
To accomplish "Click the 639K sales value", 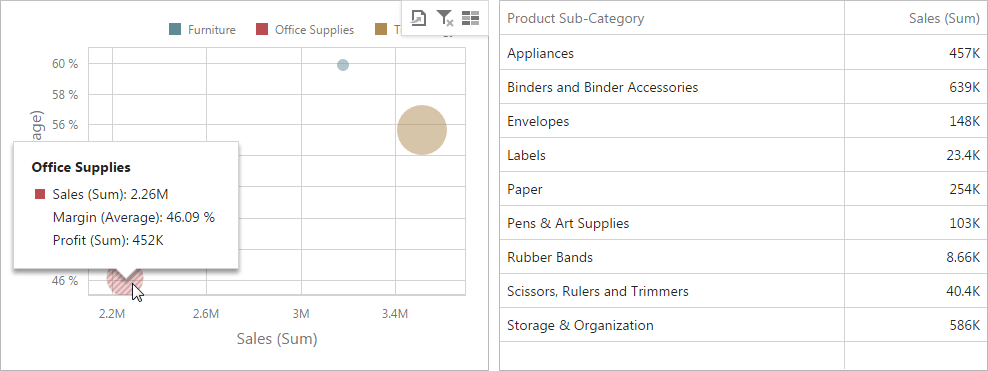I will pyautogui.click(x=964, y=87).
